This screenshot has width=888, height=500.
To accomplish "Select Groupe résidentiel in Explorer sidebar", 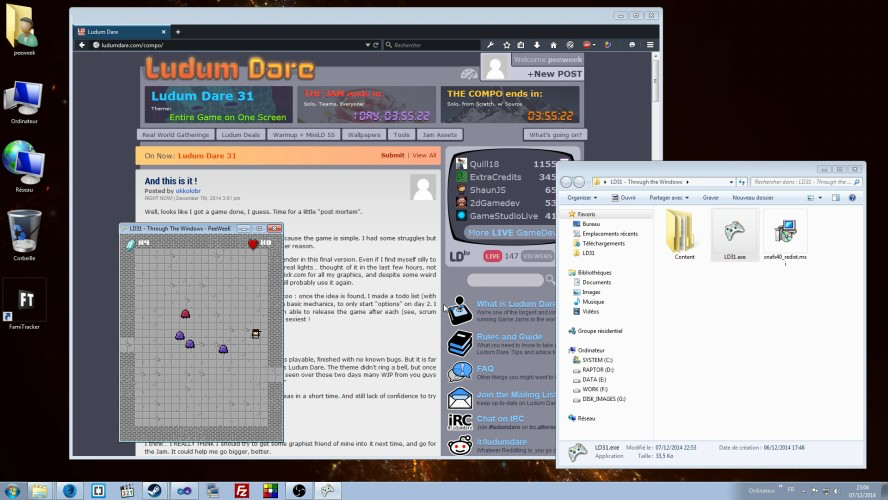I will tap(600, 331).
